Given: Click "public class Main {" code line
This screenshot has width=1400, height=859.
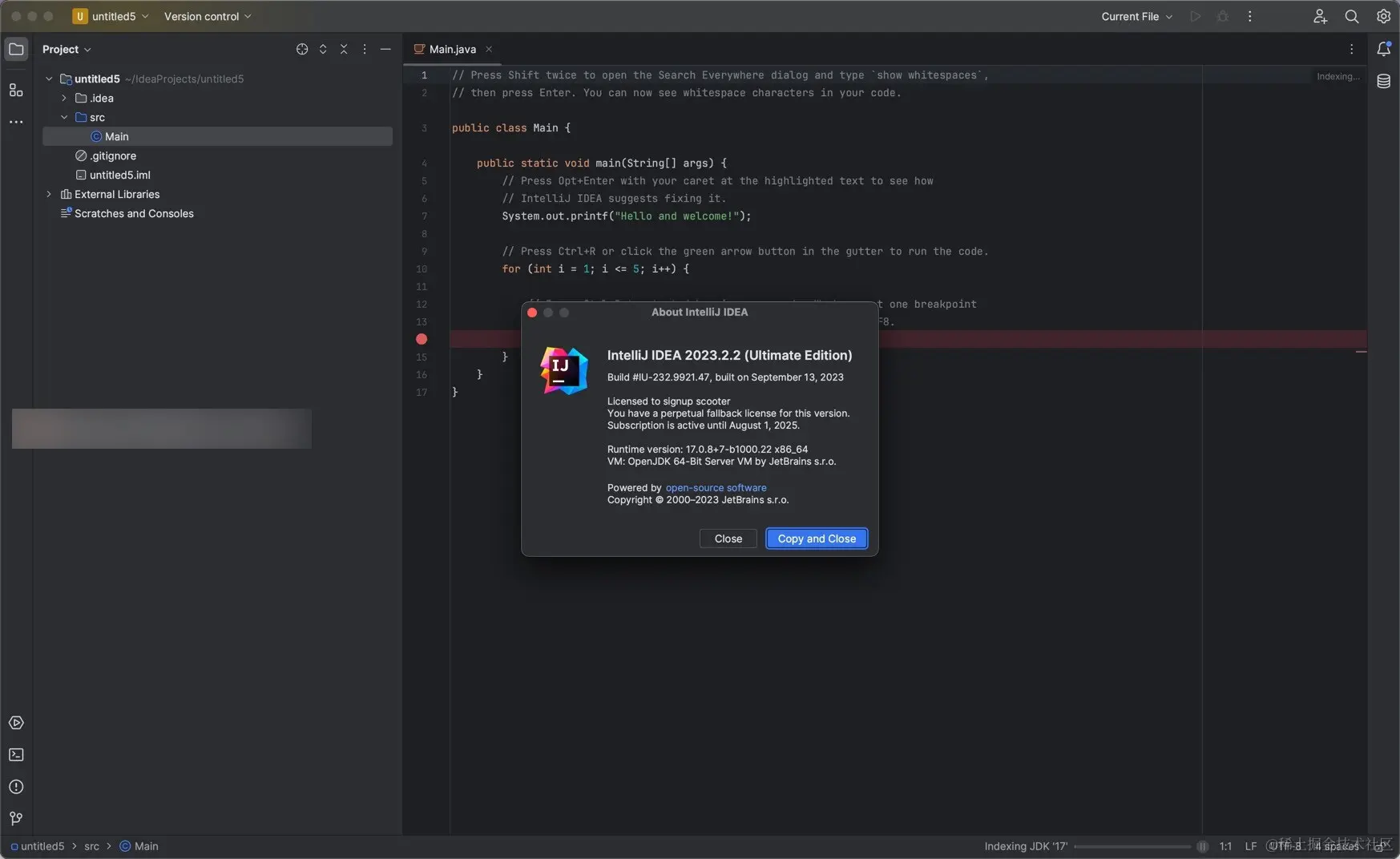Looking at the screenshot, I should pos(511,127).
